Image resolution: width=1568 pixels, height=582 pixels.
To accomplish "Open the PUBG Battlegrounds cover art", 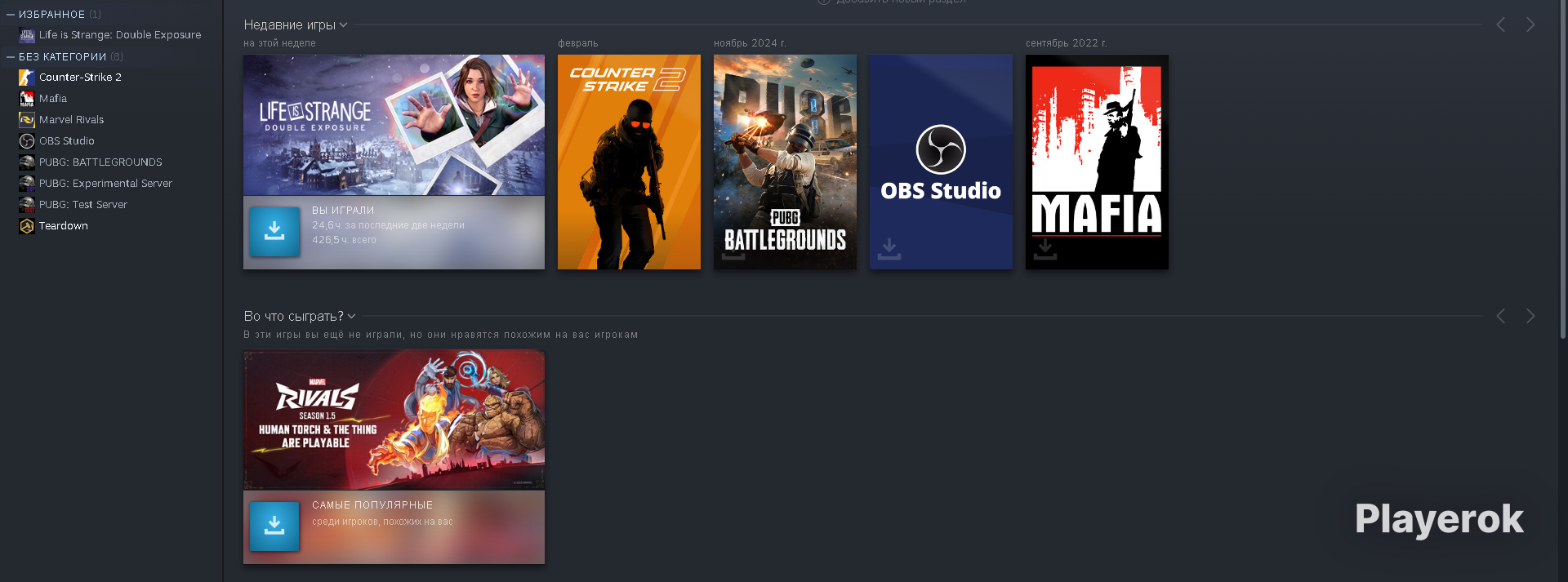I will pos(785,162).
